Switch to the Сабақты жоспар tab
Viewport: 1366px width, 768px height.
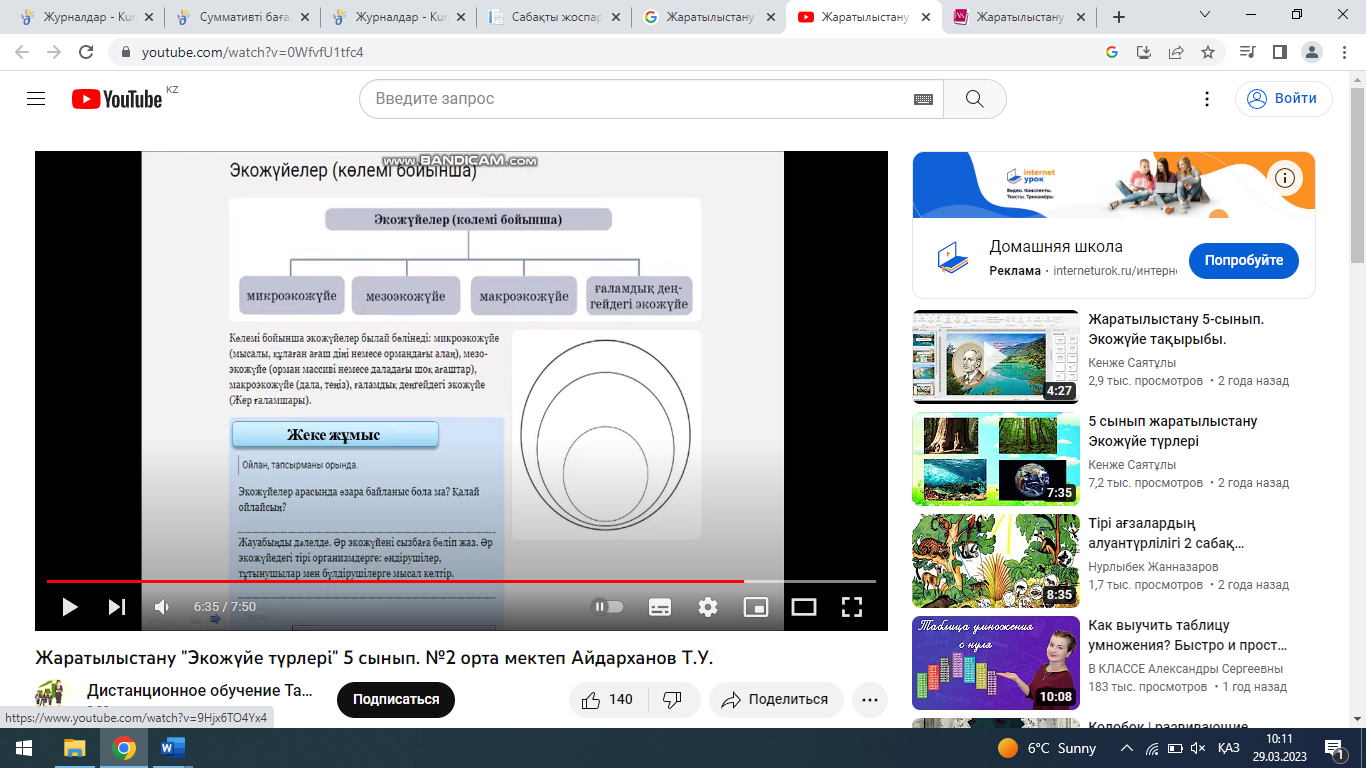coord(554,17)
